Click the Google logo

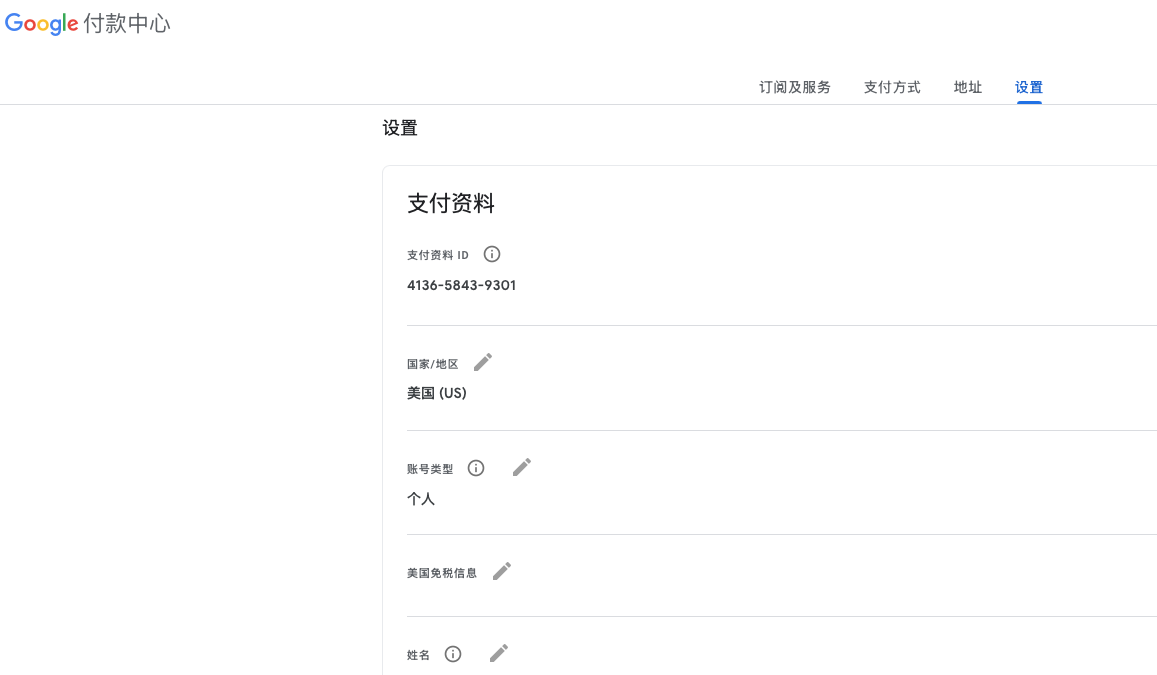click(42, 24)
